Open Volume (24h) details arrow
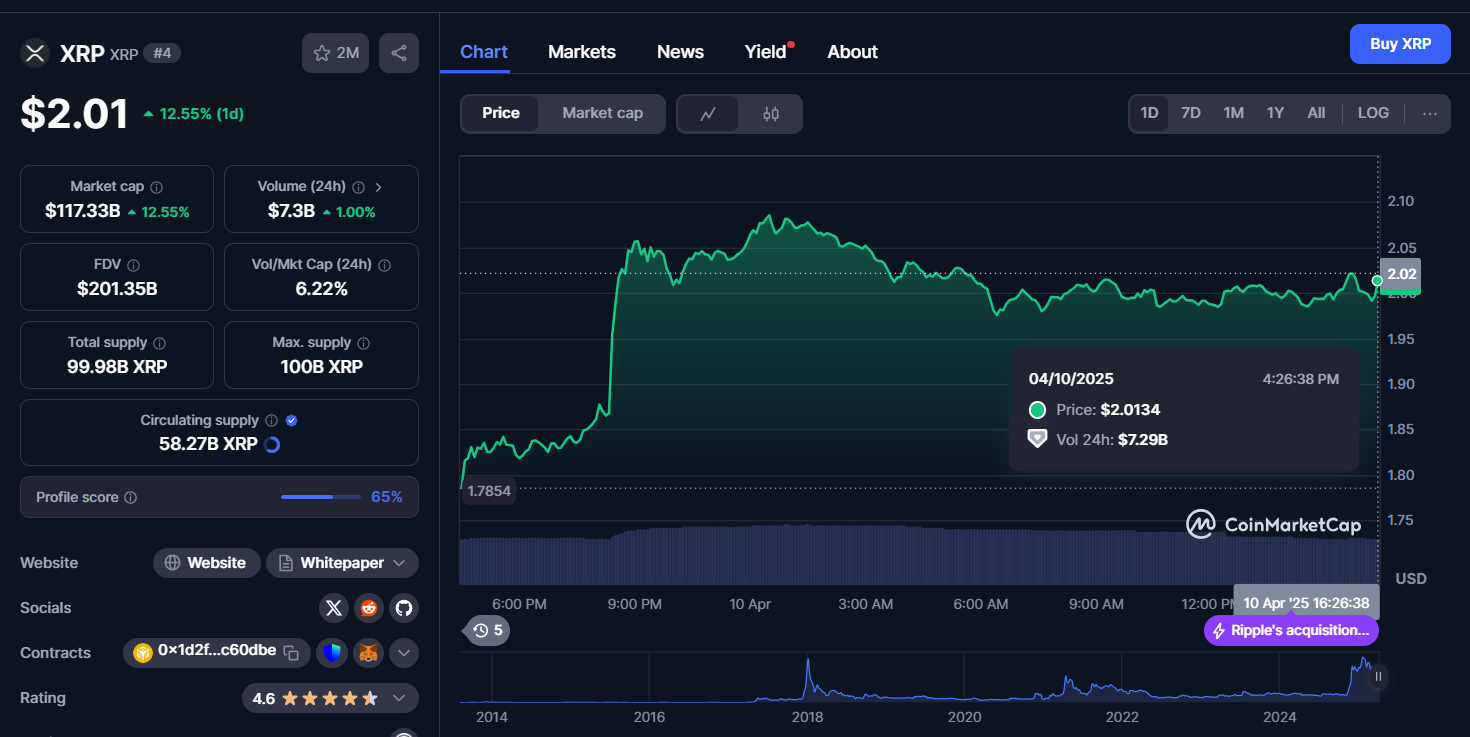This screenshot has height=737, width=1470. [379, 187]
